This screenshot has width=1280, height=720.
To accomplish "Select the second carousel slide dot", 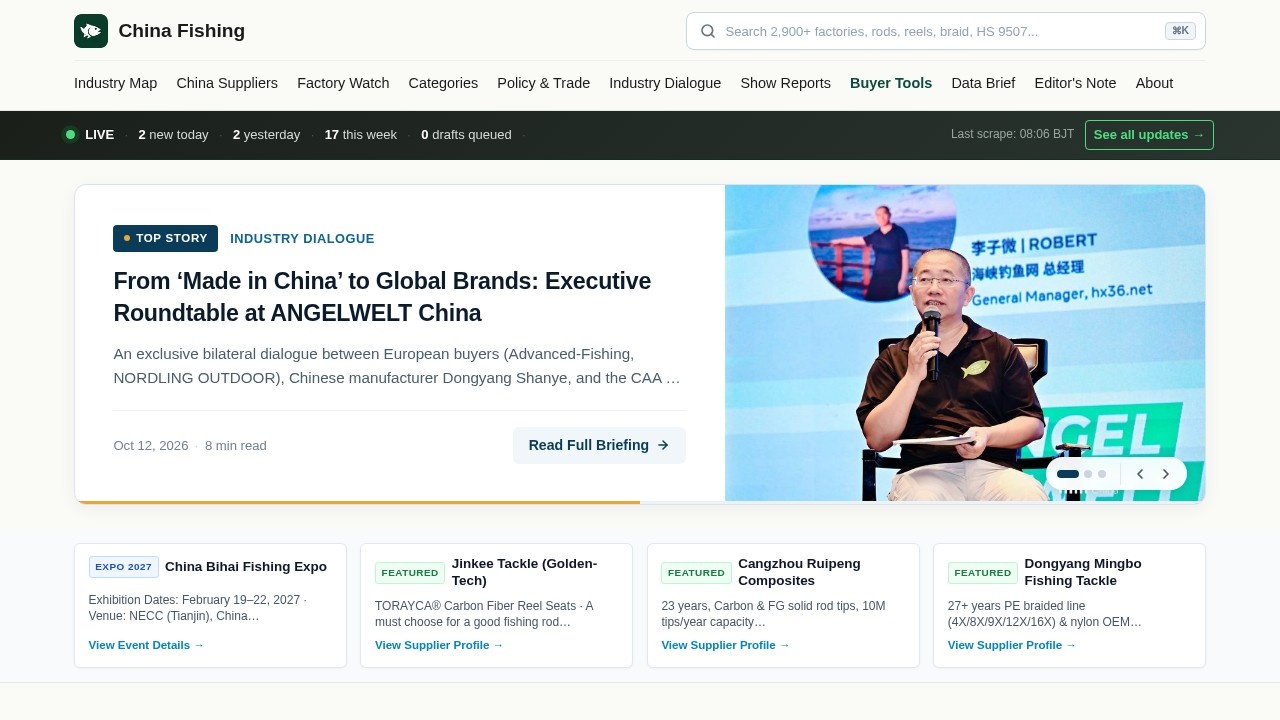I will tap(1088, 474).
